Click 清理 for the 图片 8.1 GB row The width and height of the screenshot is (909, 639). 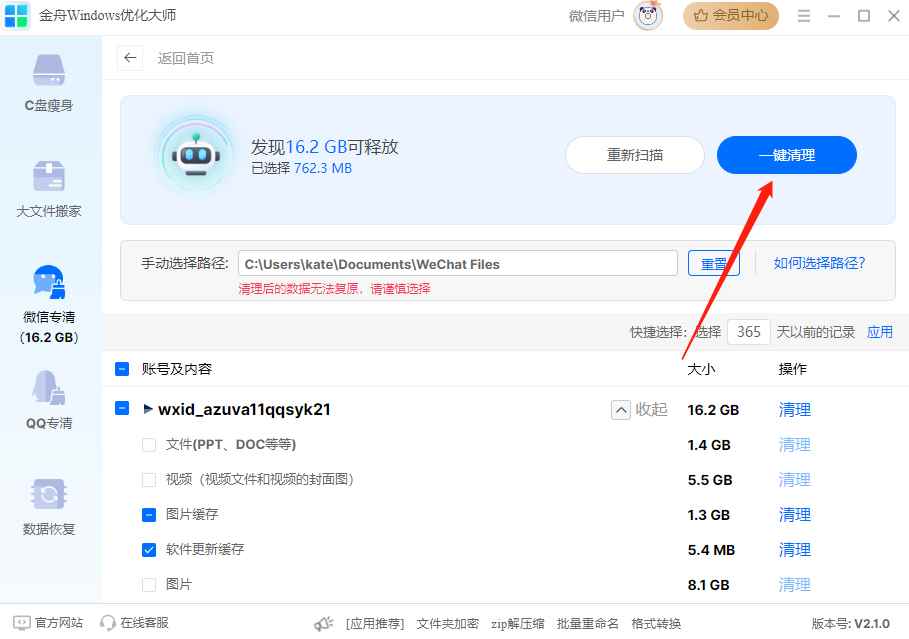point(794,584)
